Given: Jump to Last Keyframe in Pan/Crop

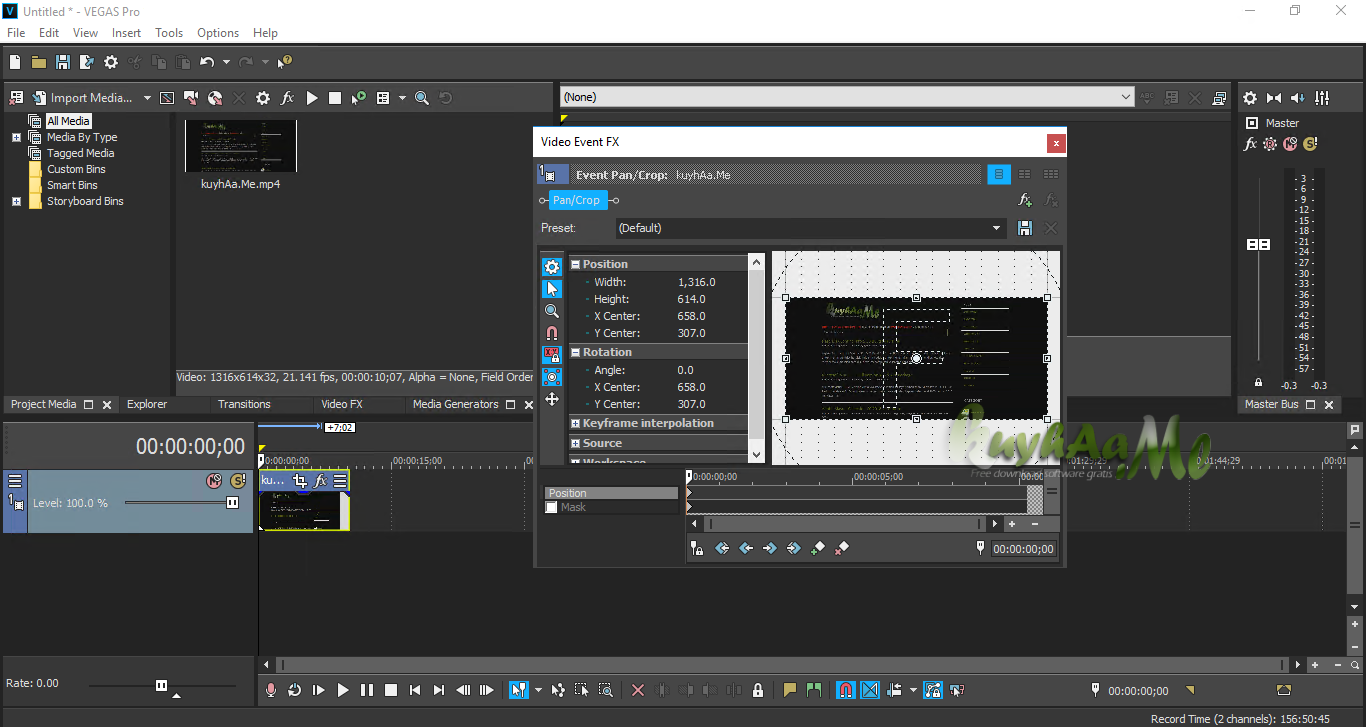Looking at the screenshot, I should (794, 548).
